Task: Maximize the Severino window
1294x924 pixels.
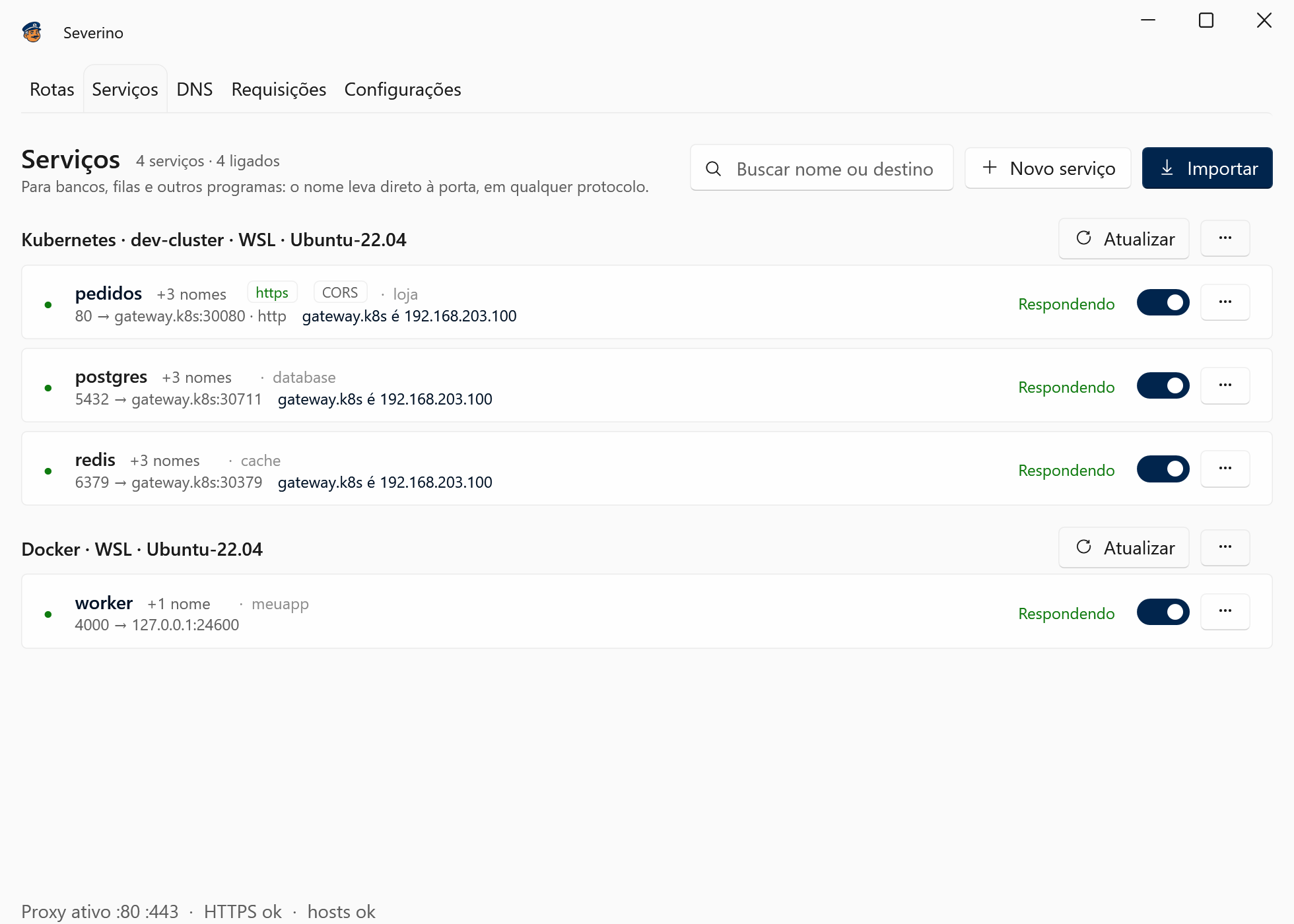Action: (1206, 20)
